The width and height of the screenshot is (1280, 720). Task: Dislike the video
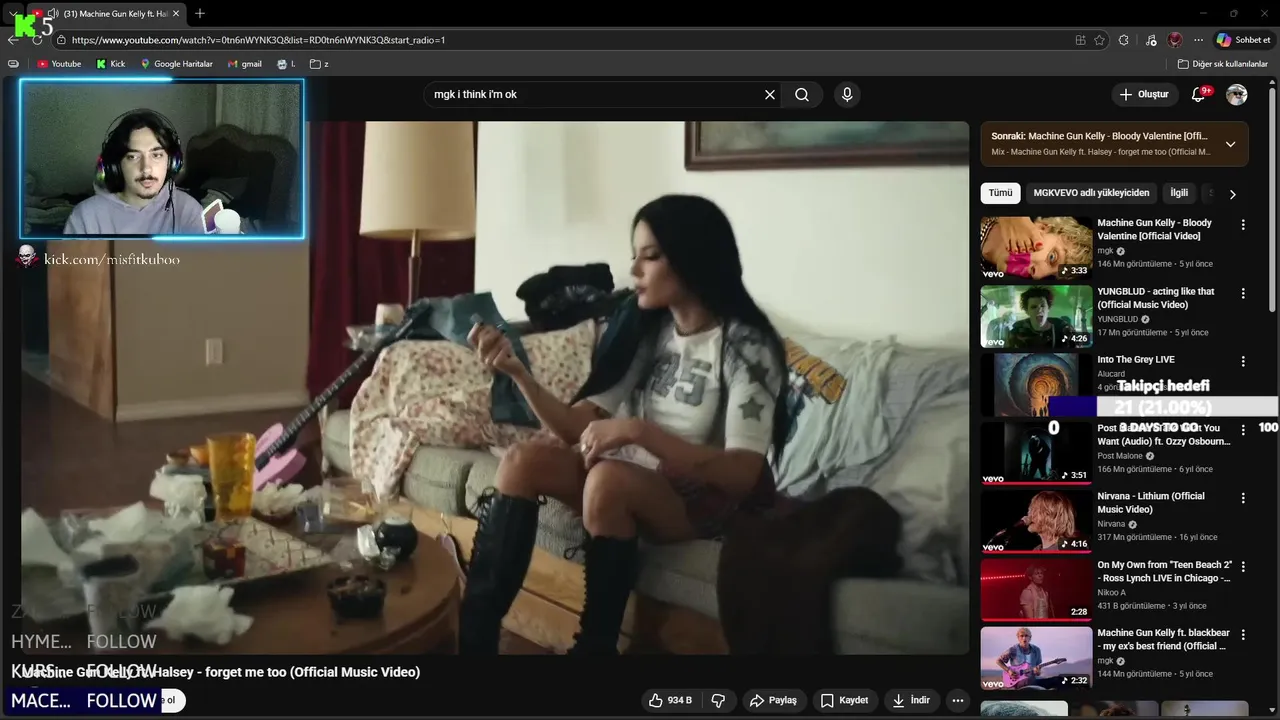[718, 700]
